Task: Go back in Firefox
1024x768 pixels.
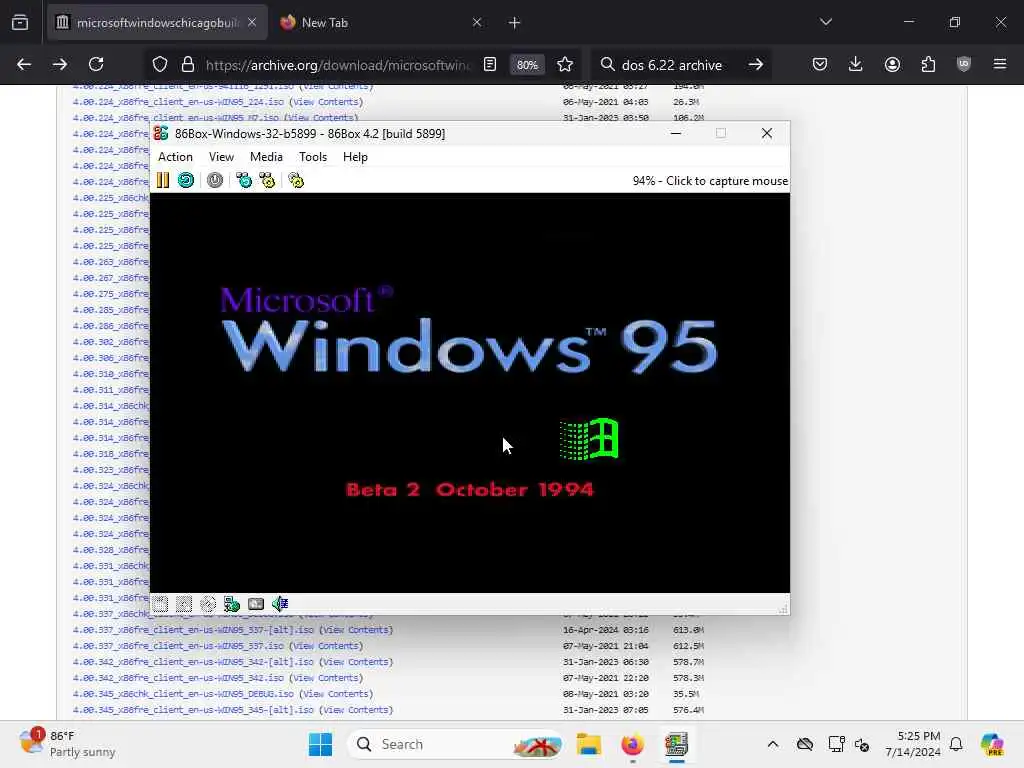Action: tap(24, 64)
